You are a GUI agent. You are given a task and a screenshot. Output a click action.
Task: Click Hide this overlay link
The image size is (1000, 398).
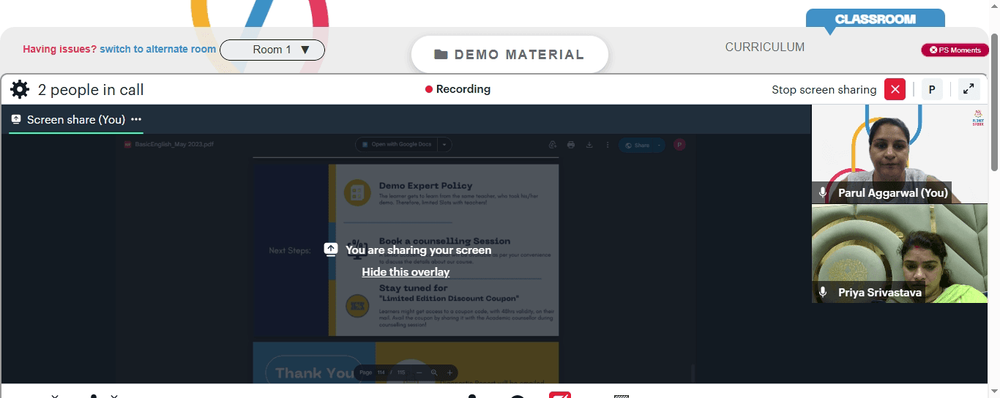tap(406, 272)
